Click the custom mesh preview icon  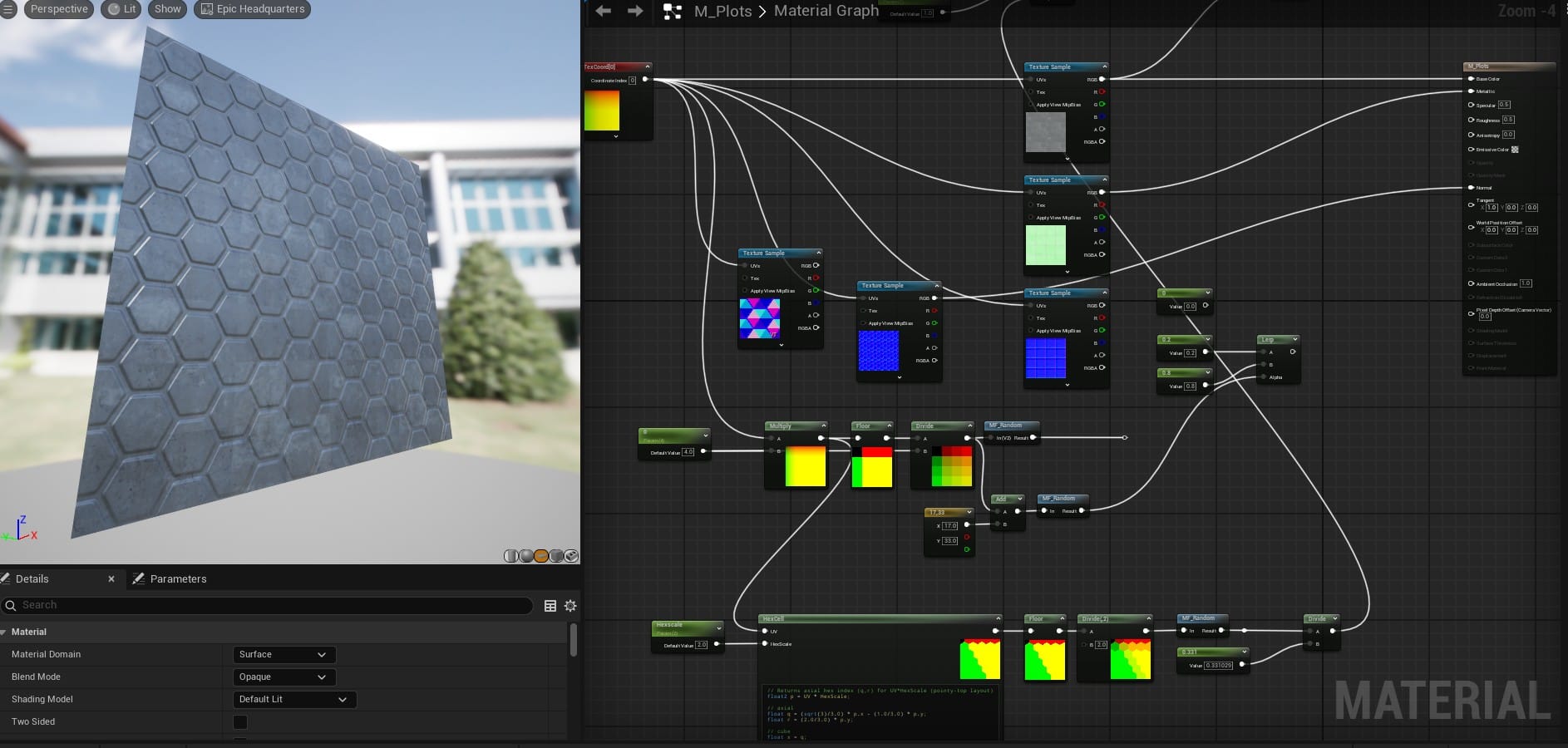(x=571, y=556)
